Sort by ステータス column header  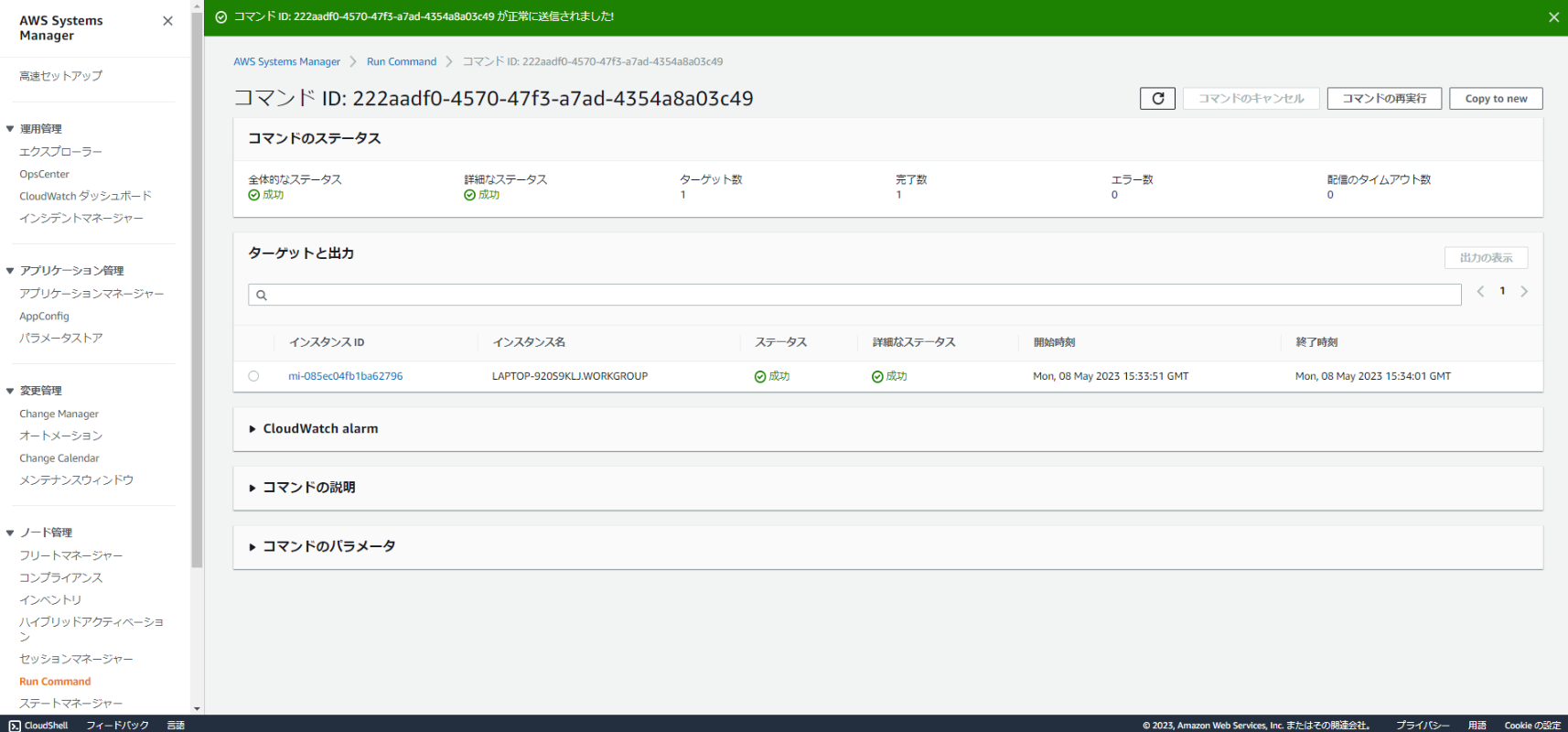[x=780, y=342]
